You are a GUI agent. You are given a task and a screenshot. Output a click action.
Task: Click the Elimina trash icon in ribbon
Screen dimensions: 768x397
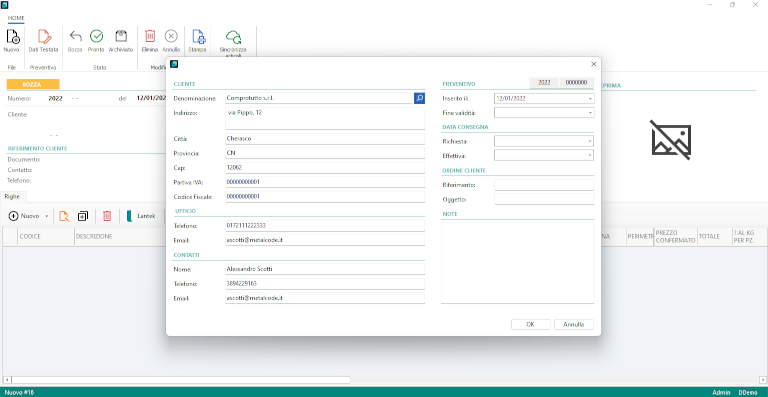[150, 36]
